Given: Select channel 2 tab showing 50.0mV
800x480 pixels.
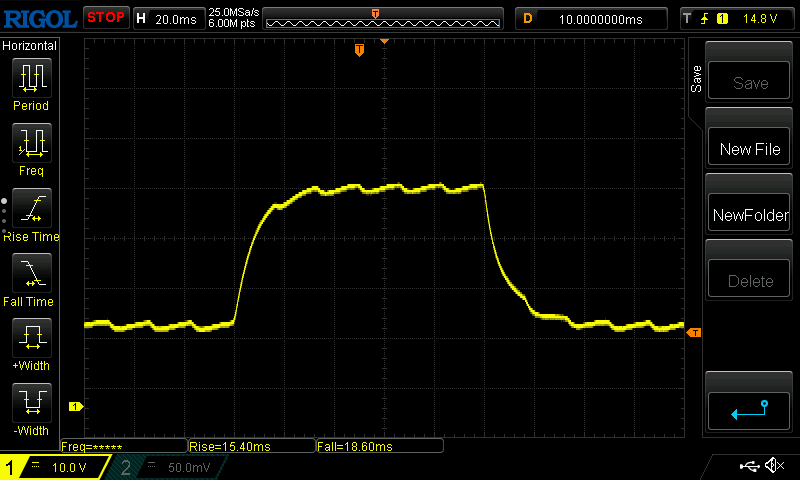Looking at the screenshot, I should coord(168,467).
